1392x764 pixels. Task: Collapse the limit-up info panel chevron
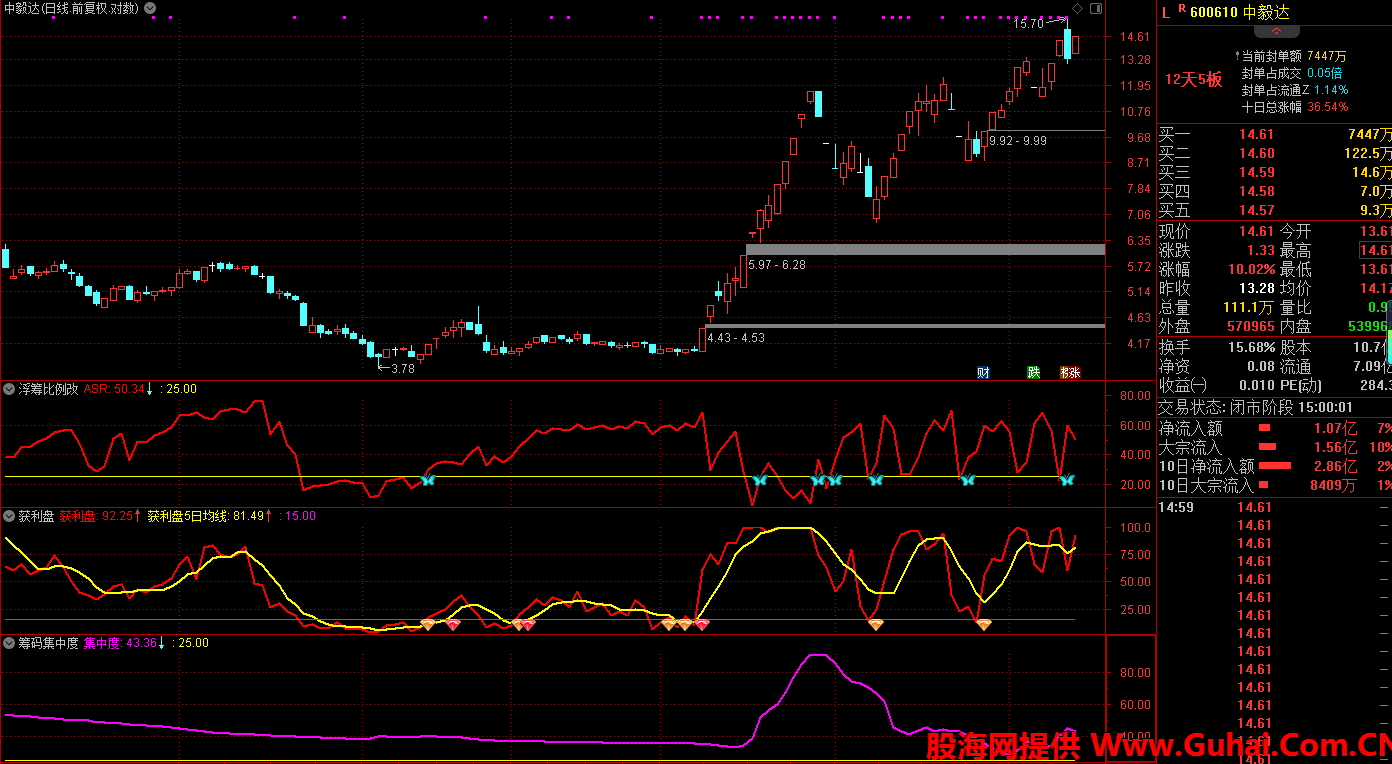coord(1276,32)
